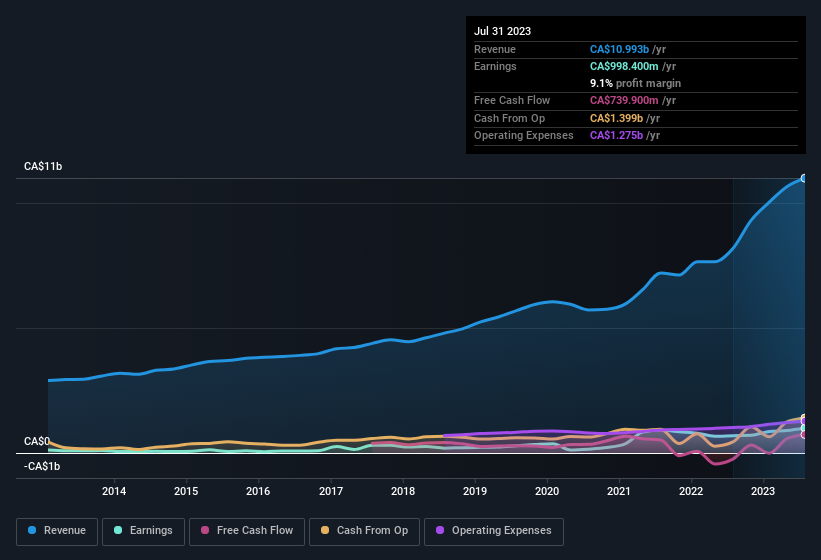
Task: Click the 2014 x-axis label
Action: [114, 491]
